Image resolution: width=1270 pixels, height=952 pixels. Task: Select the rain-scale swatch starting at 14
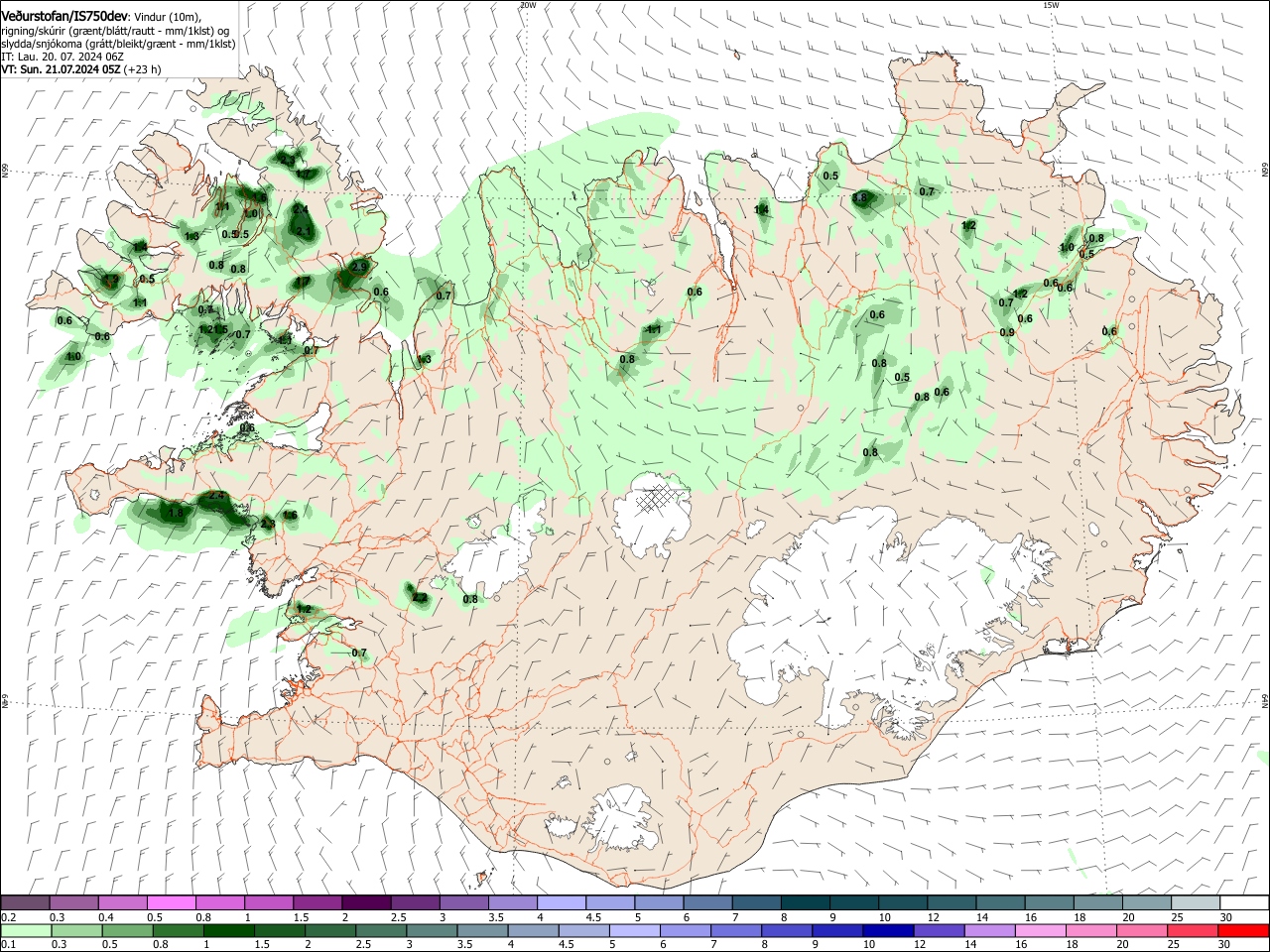click(988, 930)
